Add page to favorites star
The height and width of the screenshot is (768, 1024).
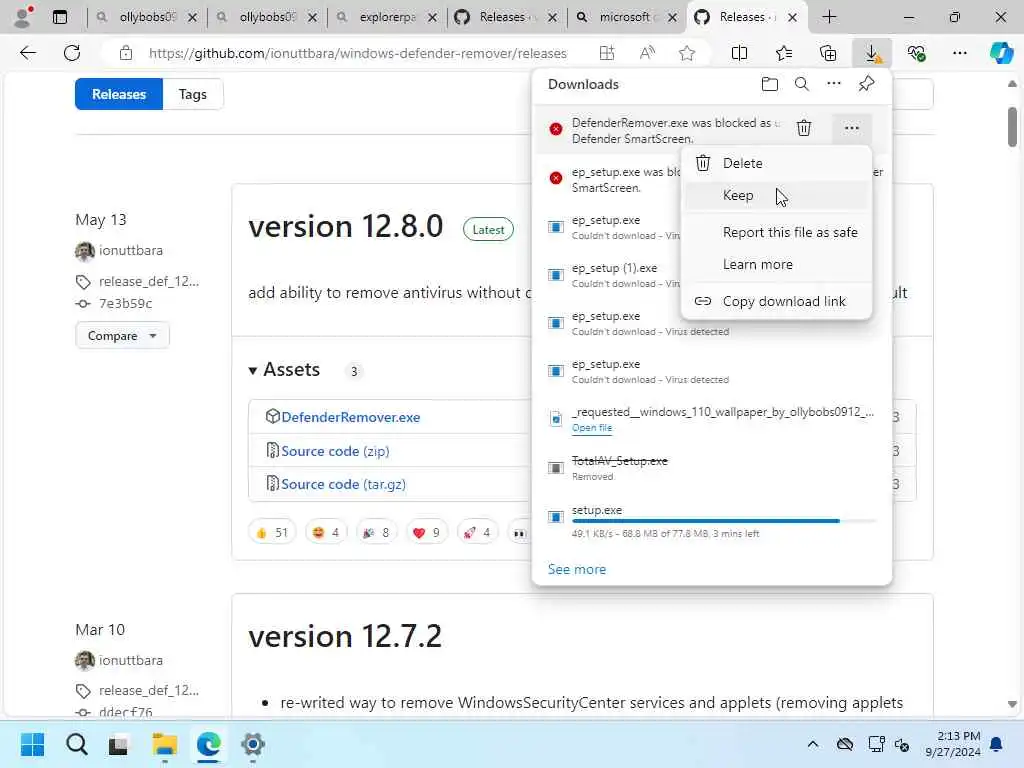(x=686, y=53)
